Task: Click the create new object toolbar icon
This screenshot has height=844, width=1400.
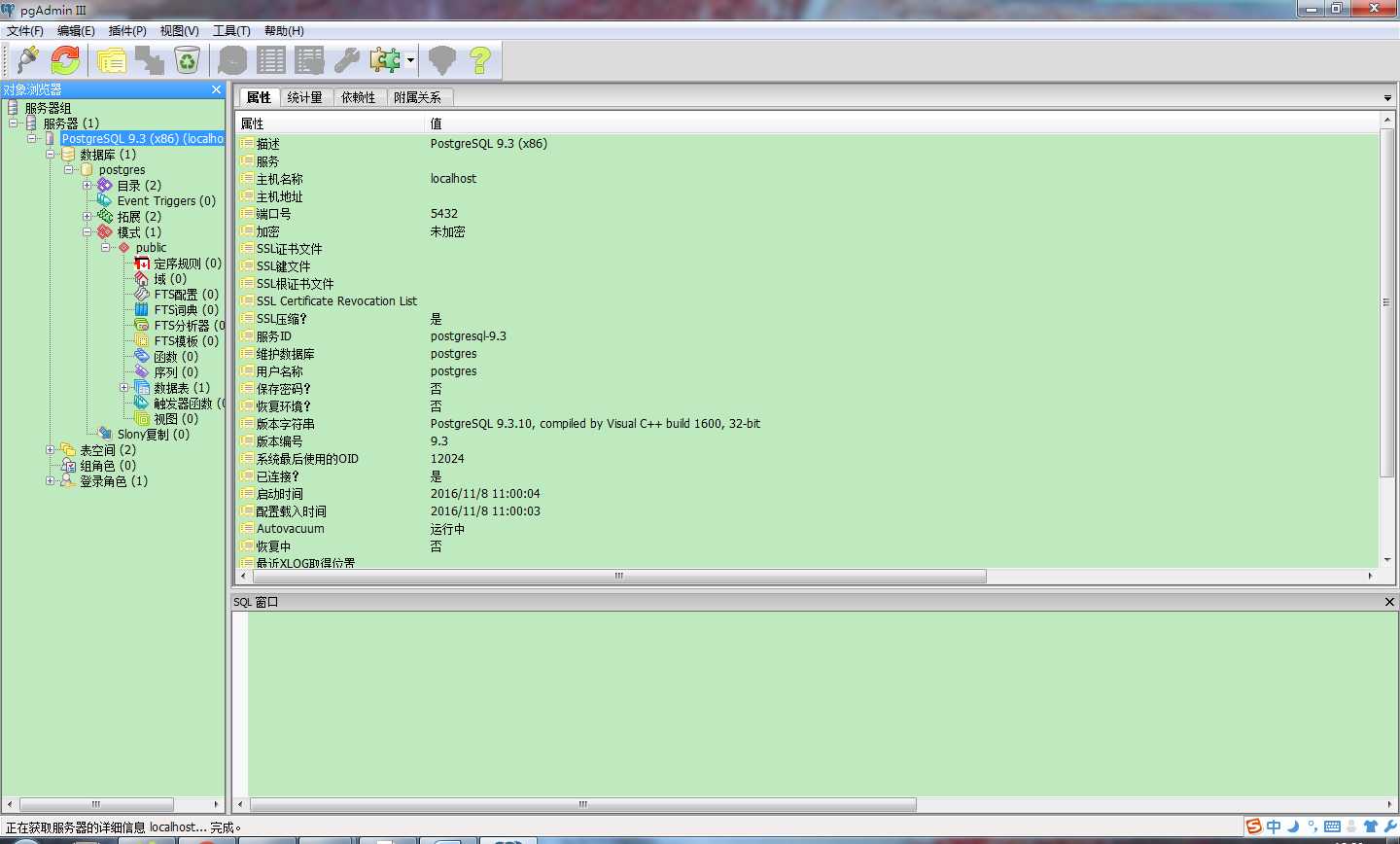Action: (149, 60)
